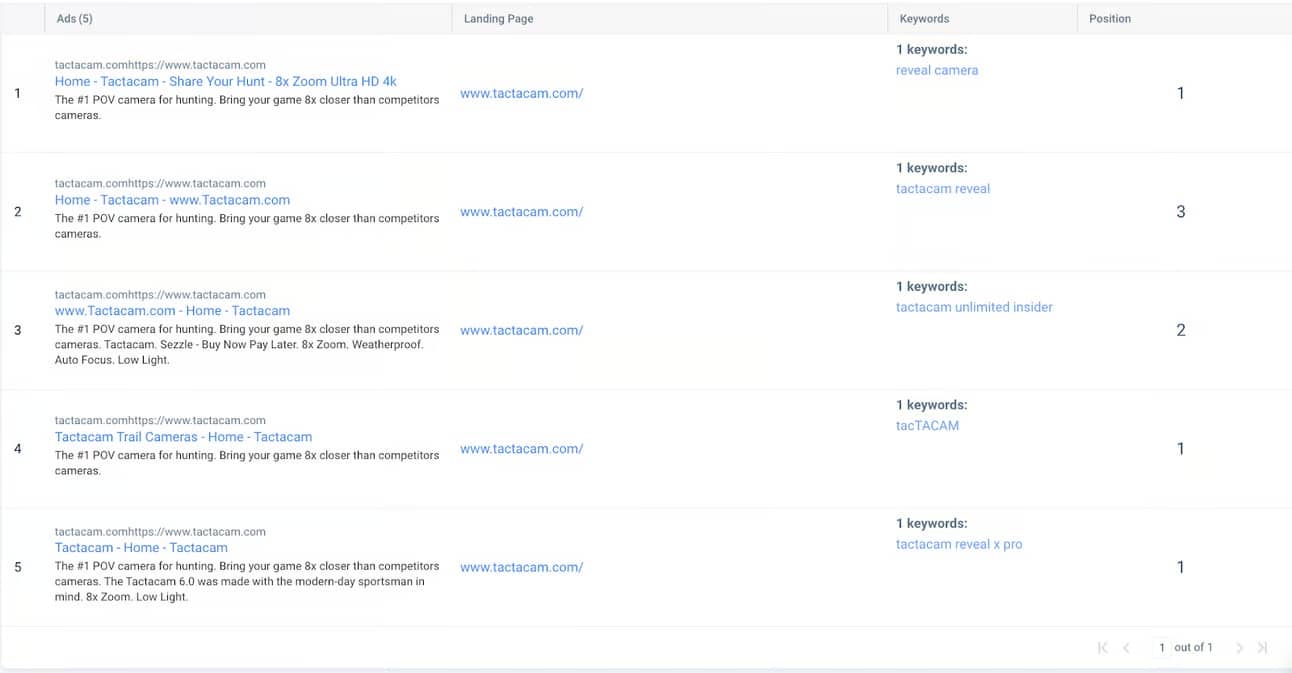Open landing page link in row 4
The image size is (1292, 673).
pyautogui.click(x=521, y=449)
